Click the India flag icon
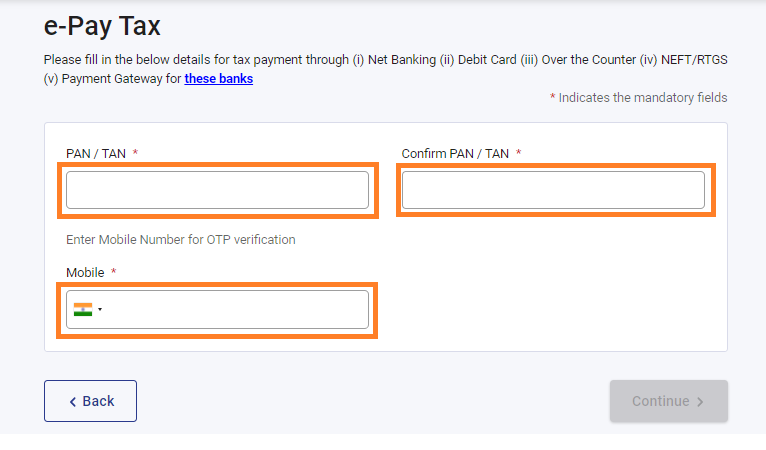Screen dimensions: 766x450 point(83,309)
